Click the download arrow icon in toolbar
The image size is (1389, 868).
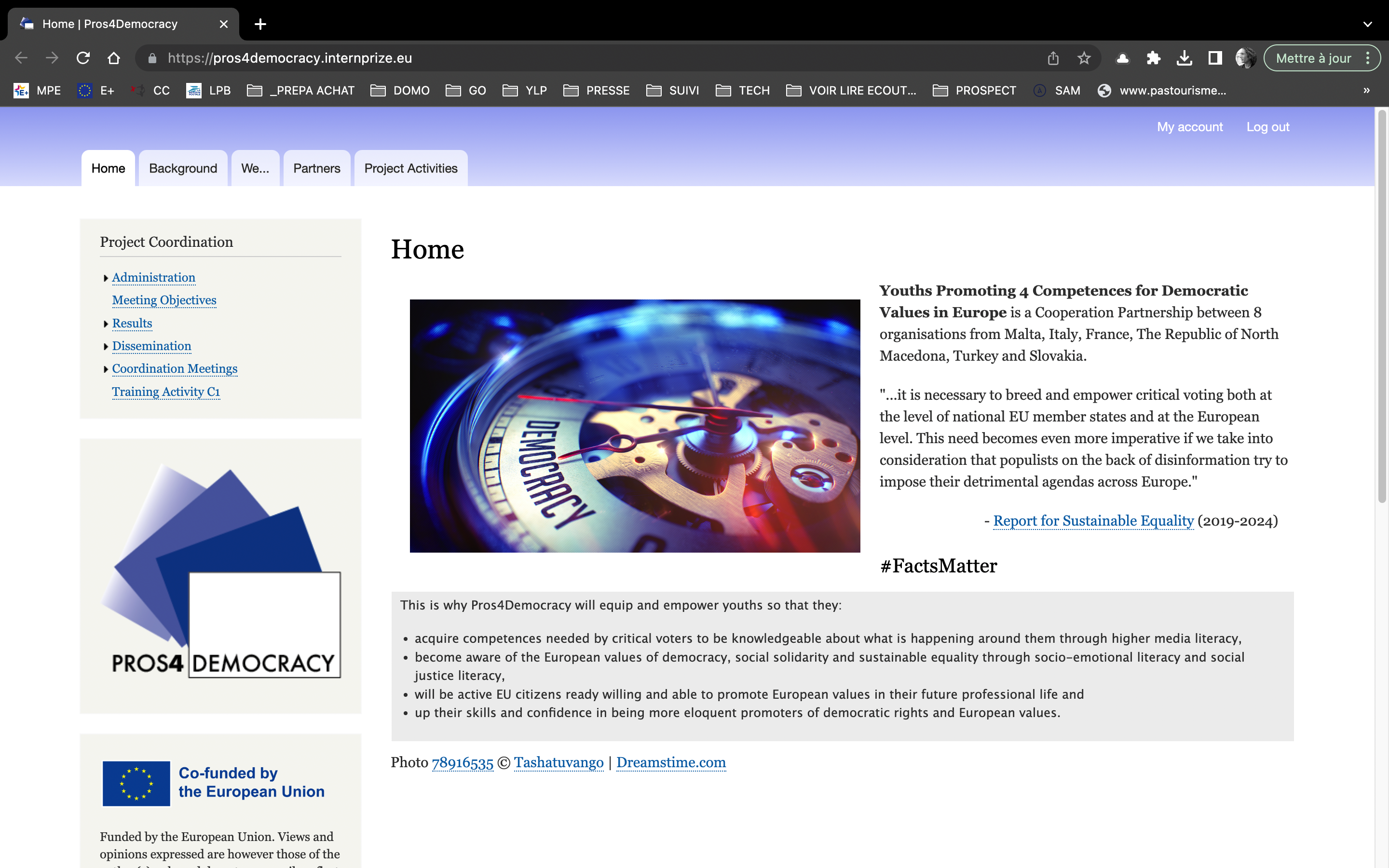click(1183, 57)
